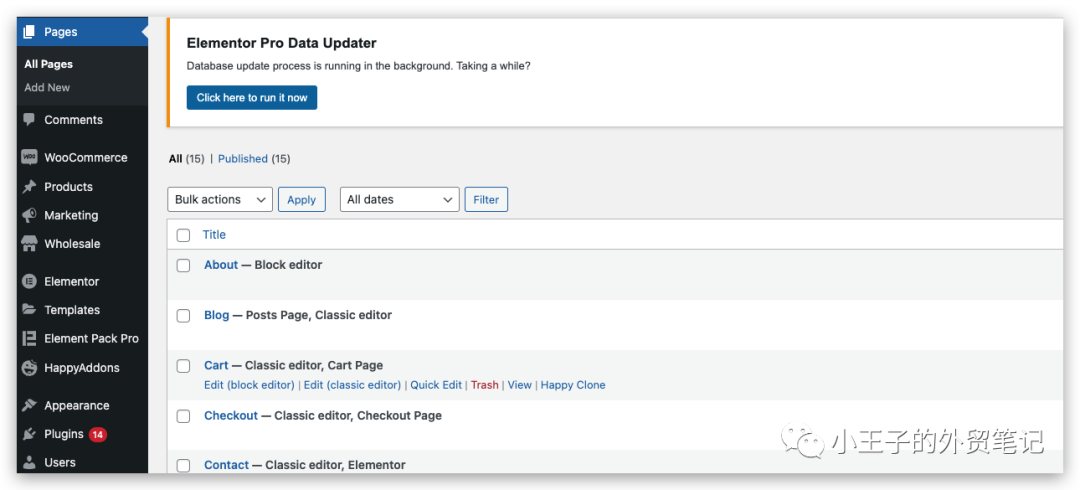Click the Comments speech bubble icon
Viewport: 1080px width, 490px height.
[x=29, y=119]
